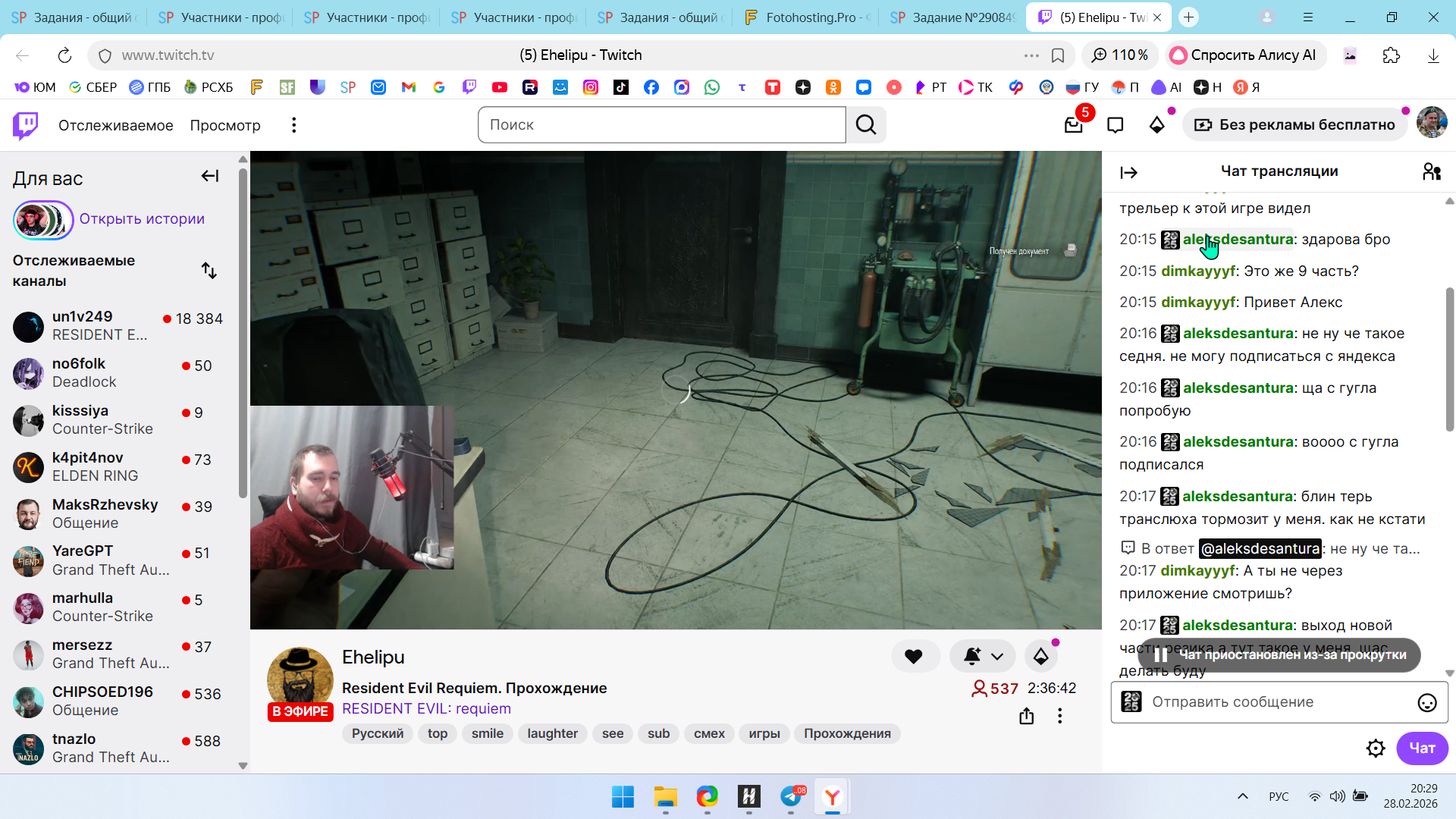1456x819 pixels.
Task: Collapse the stream chat panel
Action: coord(1128,173)
